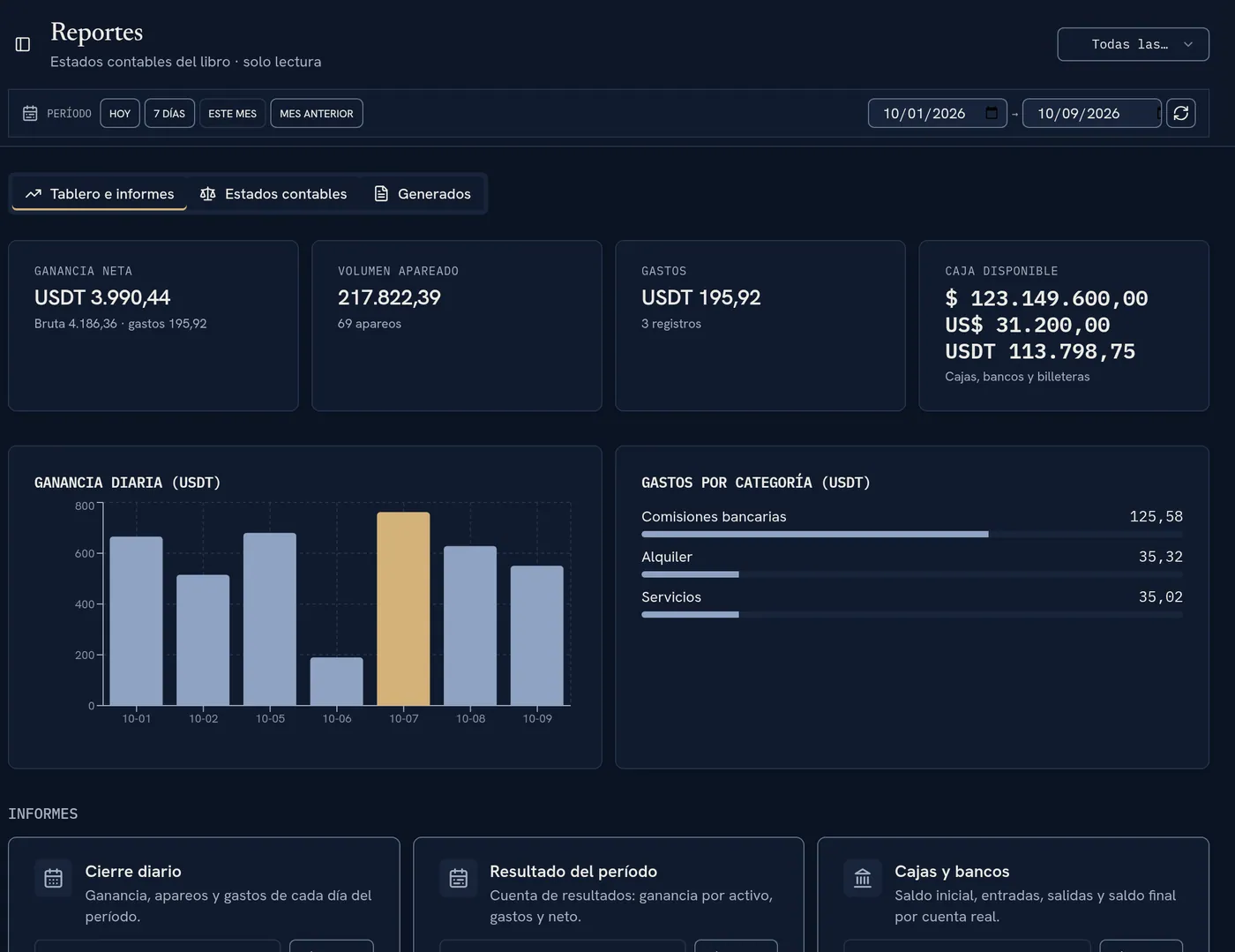This screenshot has width=1235, height=952.
Task: Click the 'Comisiones bancarias' category label
Action: tap(714, 516)
